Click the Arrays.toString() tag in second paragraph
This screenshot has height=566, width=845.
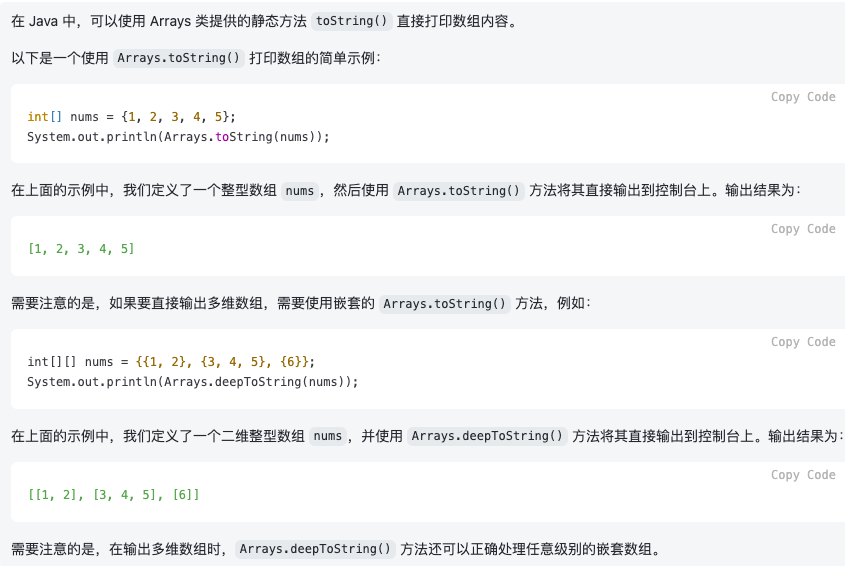coord(178,58)
